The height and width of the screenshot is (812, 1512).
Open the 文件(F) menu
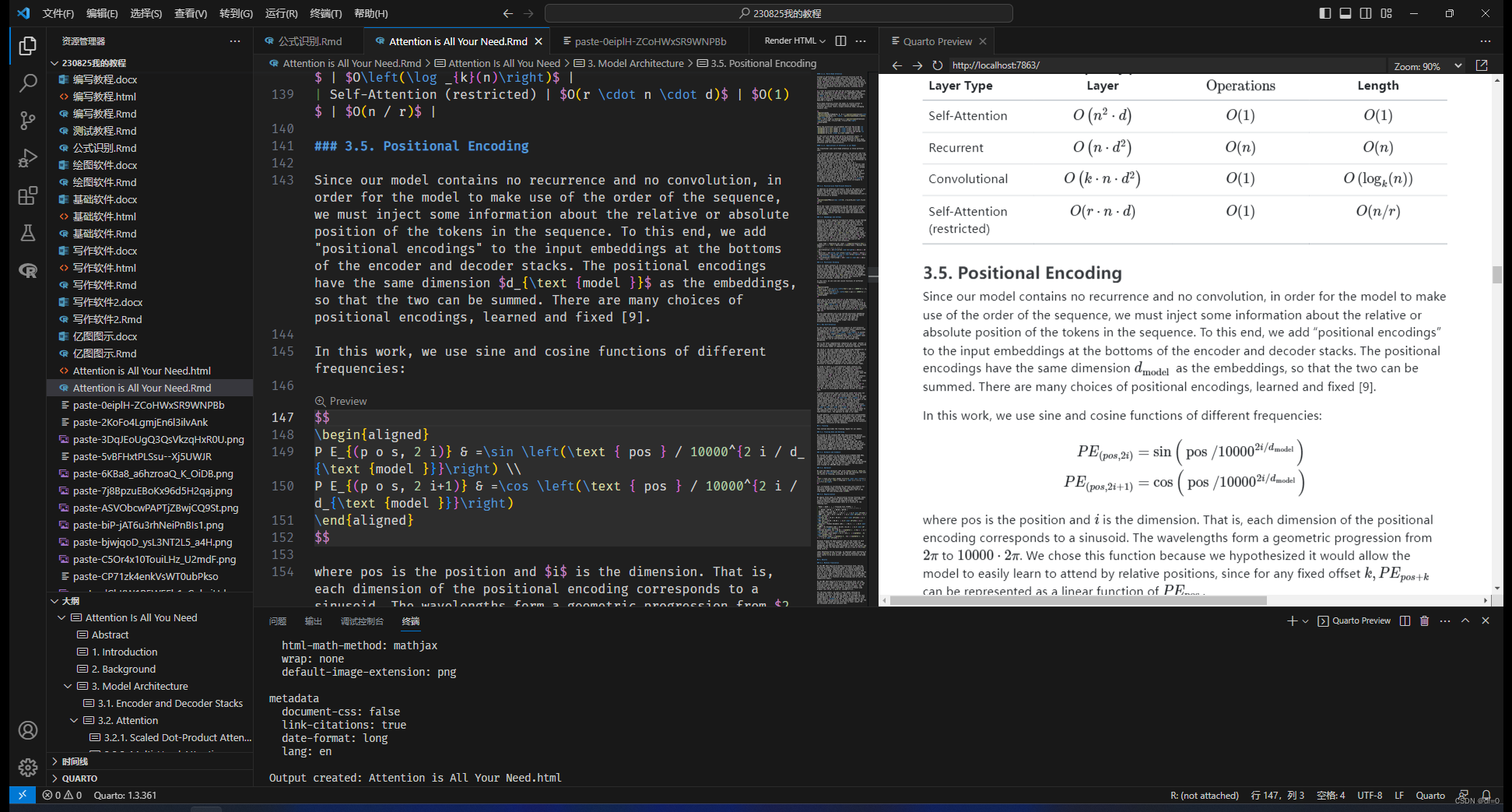point(58,13)
